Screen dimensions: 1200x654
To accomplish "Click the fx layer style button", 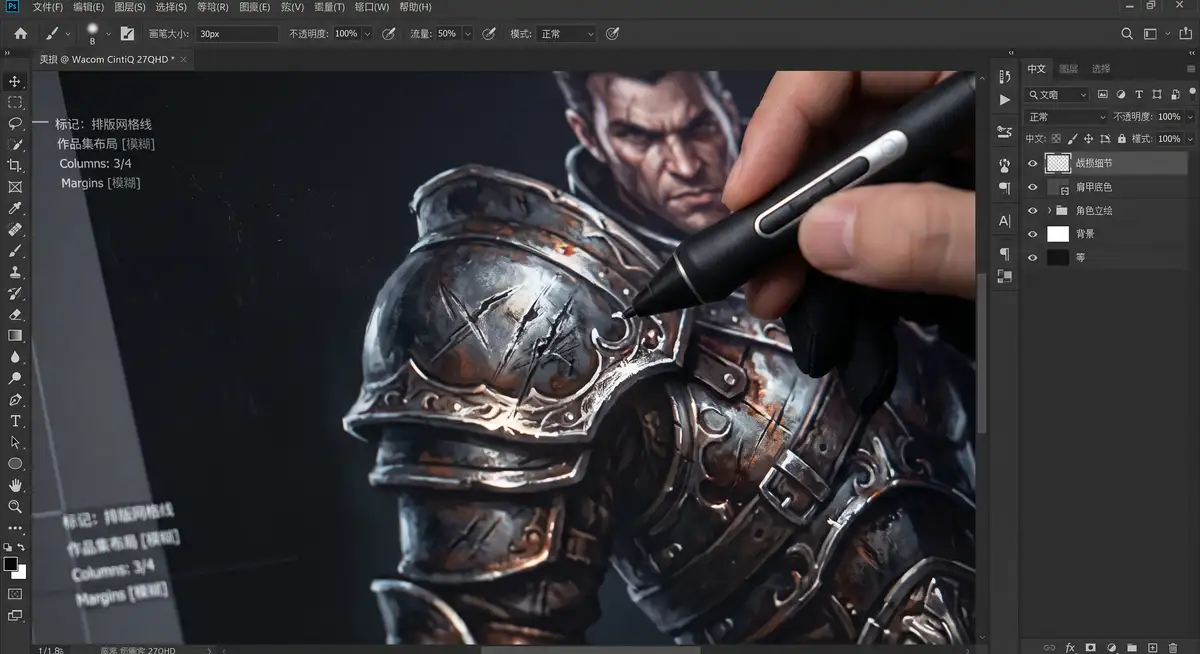I will point(1069,647).
